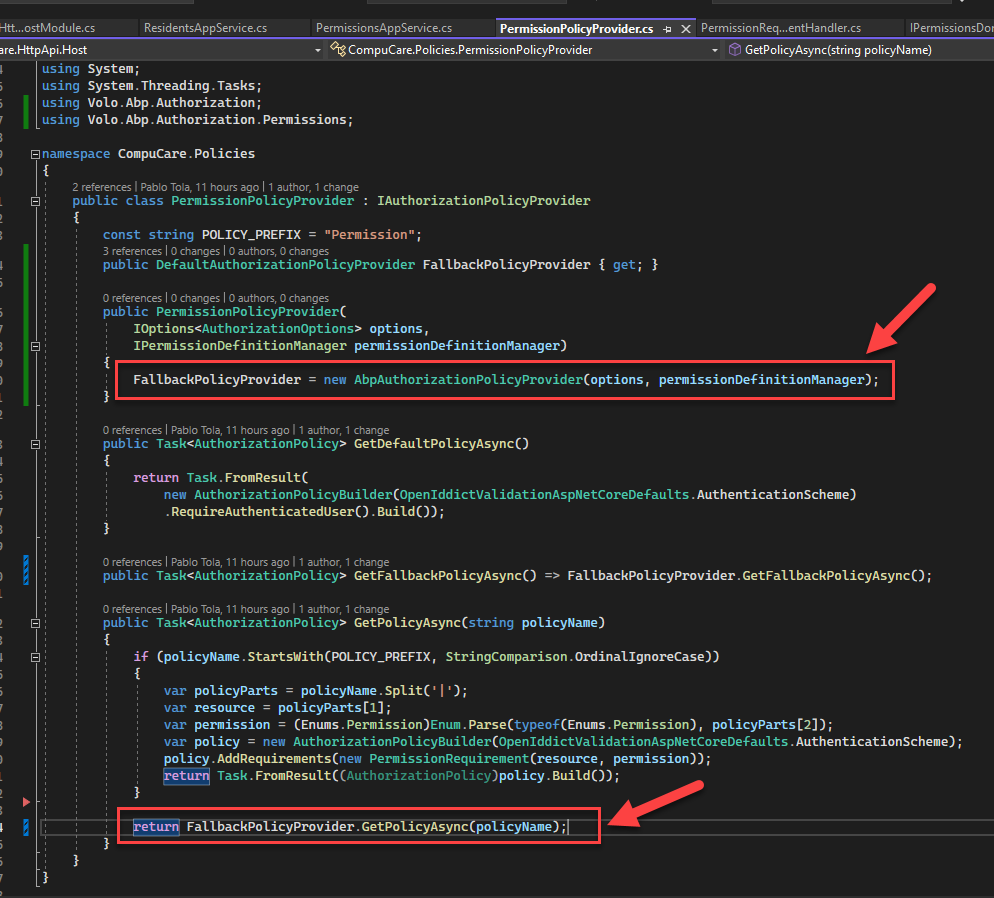The height and width of the screenshot is (898, 994).
Task: Click the method cube icon beside GetPolicyAsync
Action: (734, 50)
